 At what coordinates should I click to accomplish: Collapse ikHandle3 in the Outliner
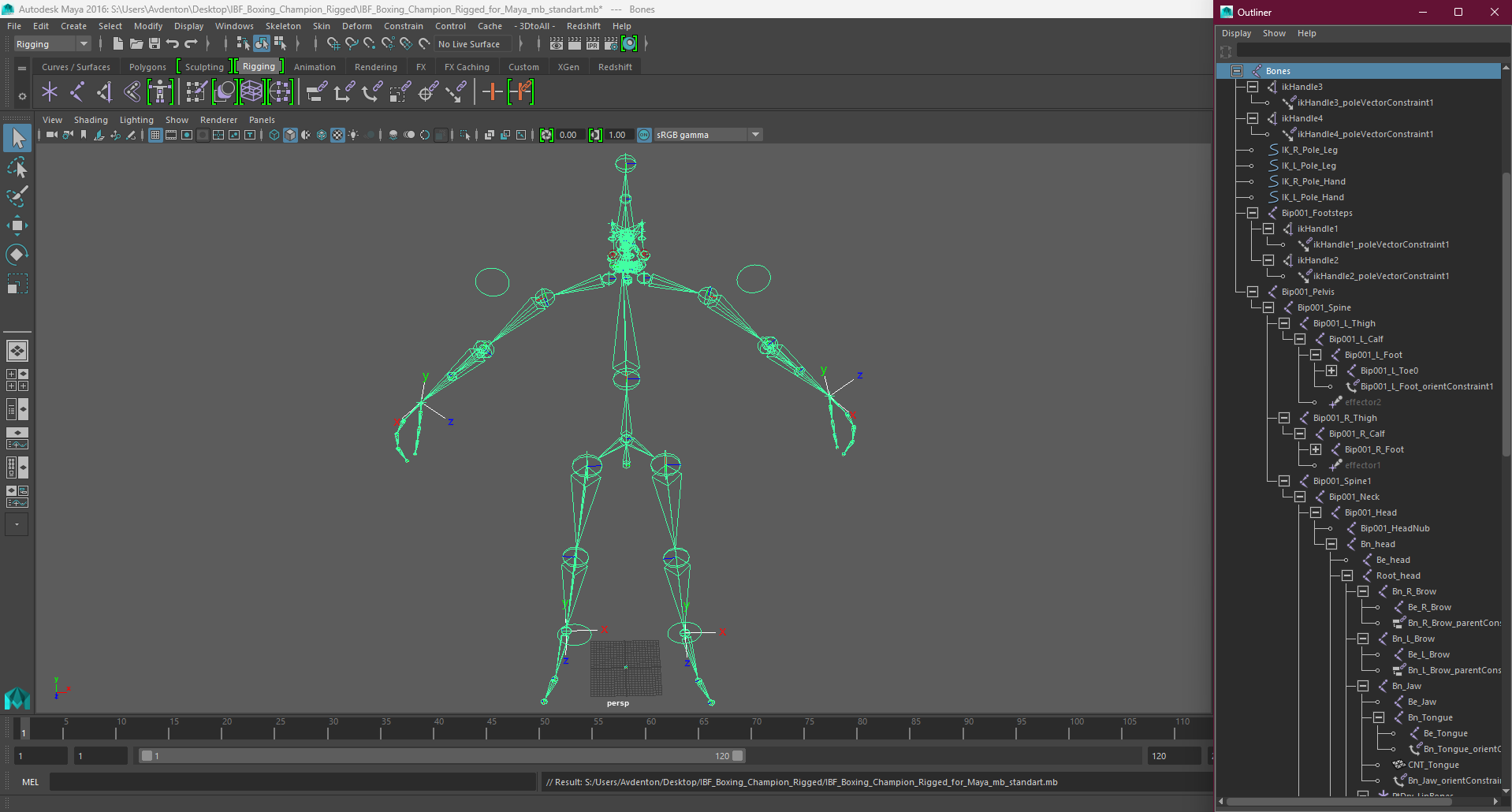click(1253, 87)
